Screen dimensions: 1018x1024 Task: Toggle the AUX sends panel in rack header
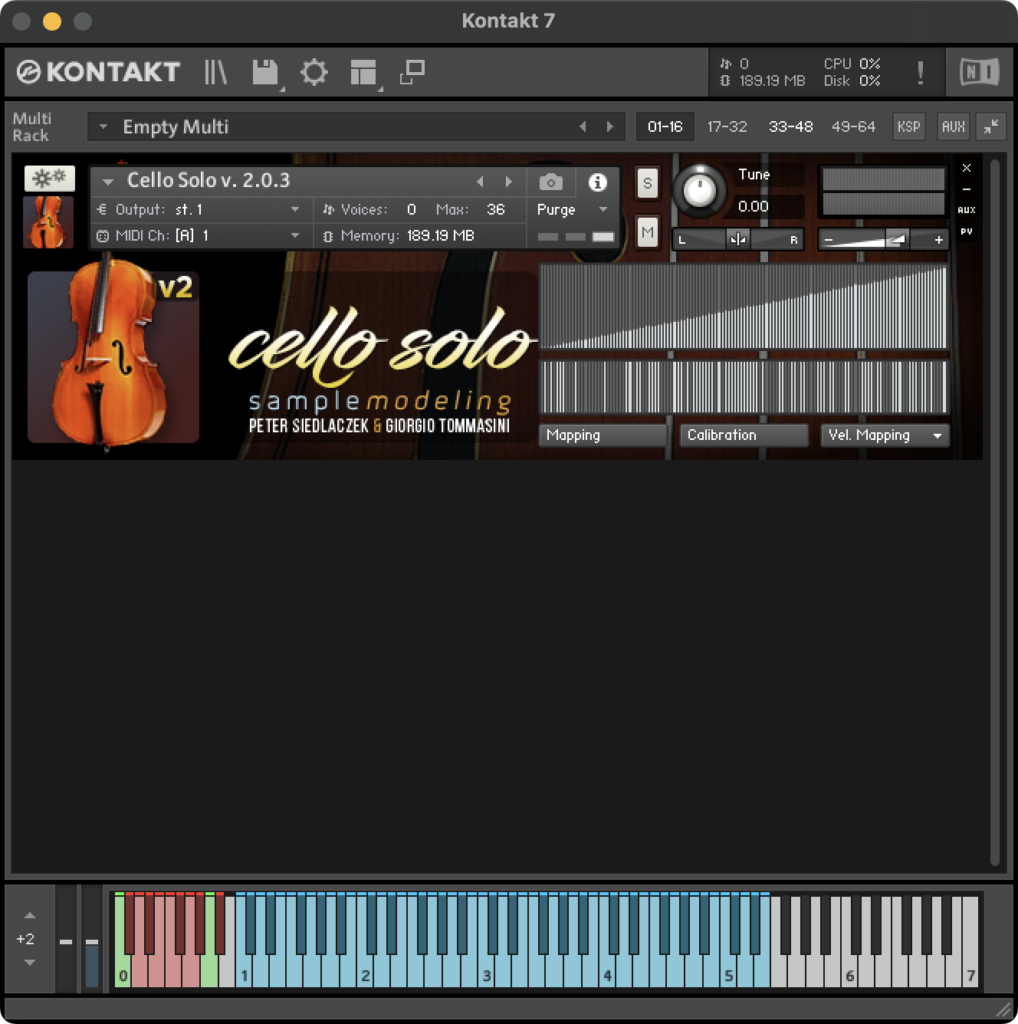[x=953, y=127]
